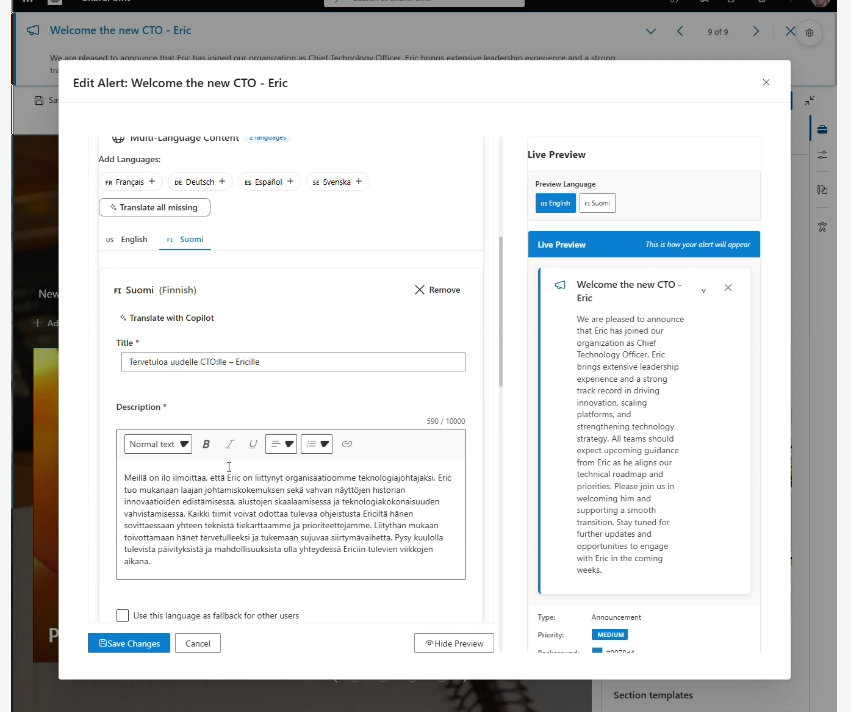Open the Normal text style dropdown

pyautogui.click(x=158, y=444)
